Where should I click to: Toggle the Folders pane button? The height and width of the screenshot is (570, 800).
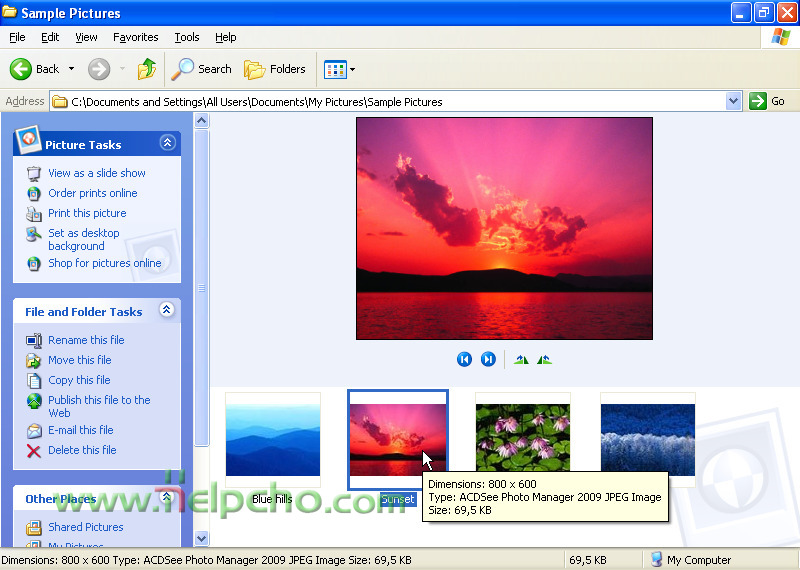click(x=275, y=69)
